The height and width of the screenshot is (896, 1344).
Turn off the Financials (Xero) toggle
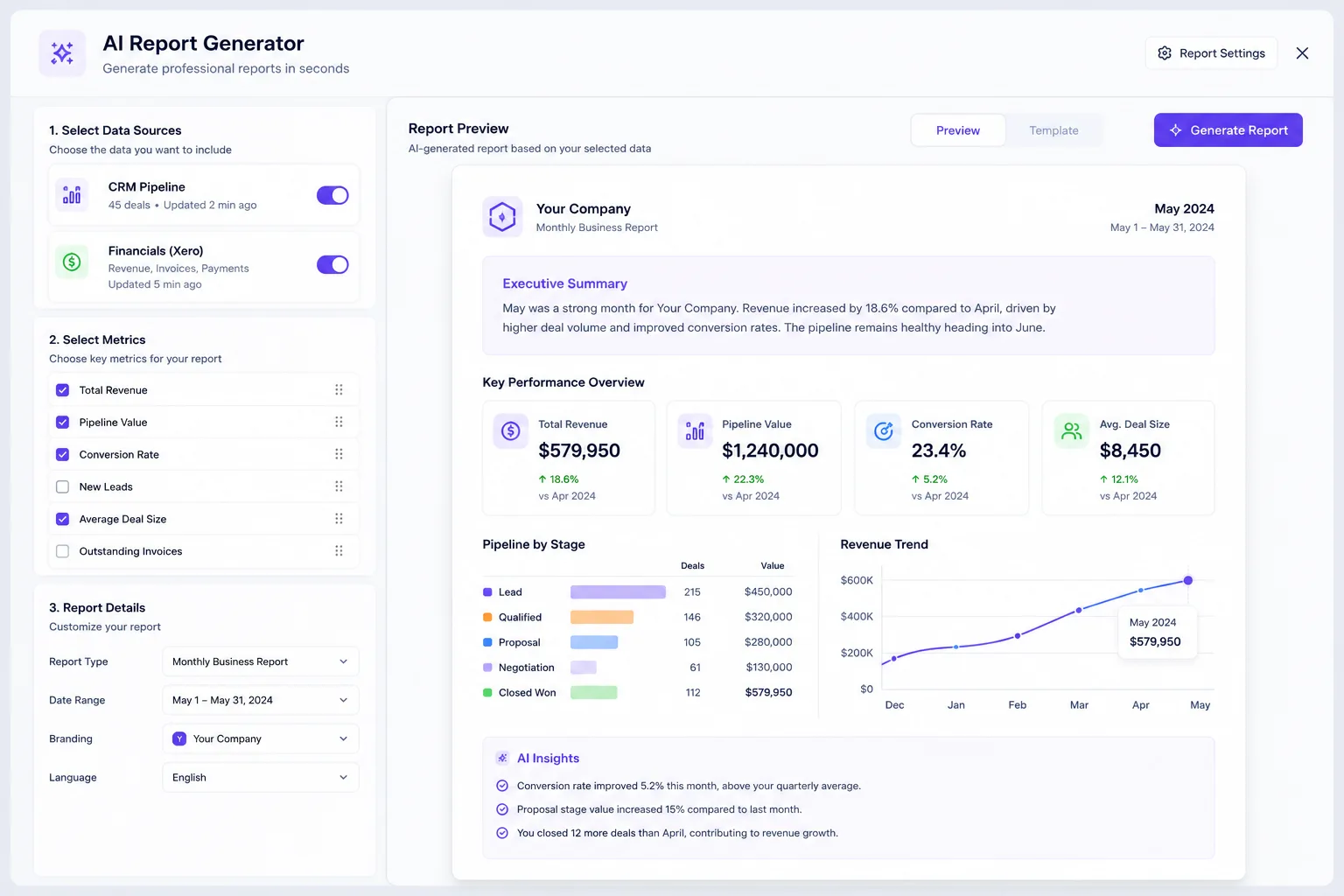(x=332, y=264)
